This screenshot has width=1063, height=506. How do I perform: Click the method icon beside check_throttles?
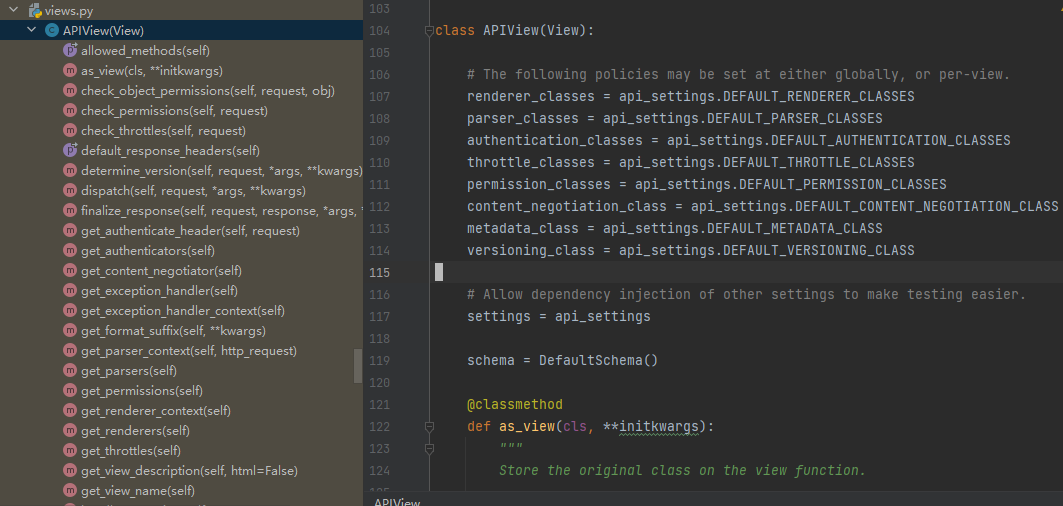70,130
